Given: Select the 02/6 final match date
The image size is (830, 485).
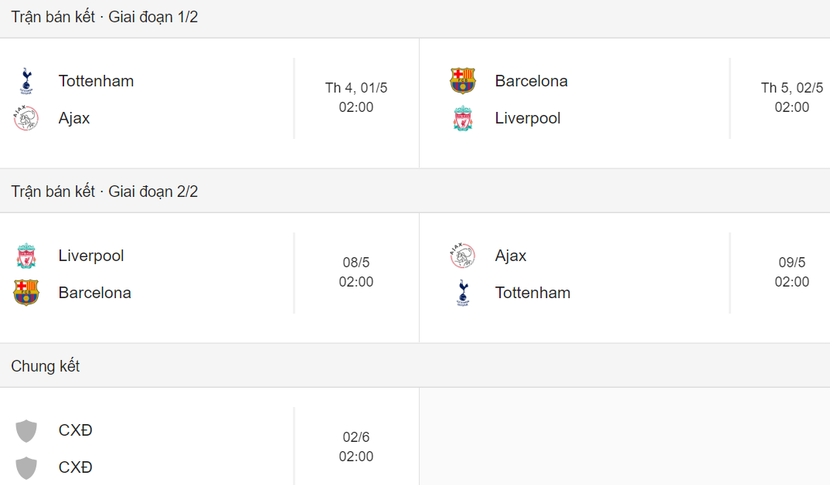Looking at the screenshot, I should click(356, 437).
